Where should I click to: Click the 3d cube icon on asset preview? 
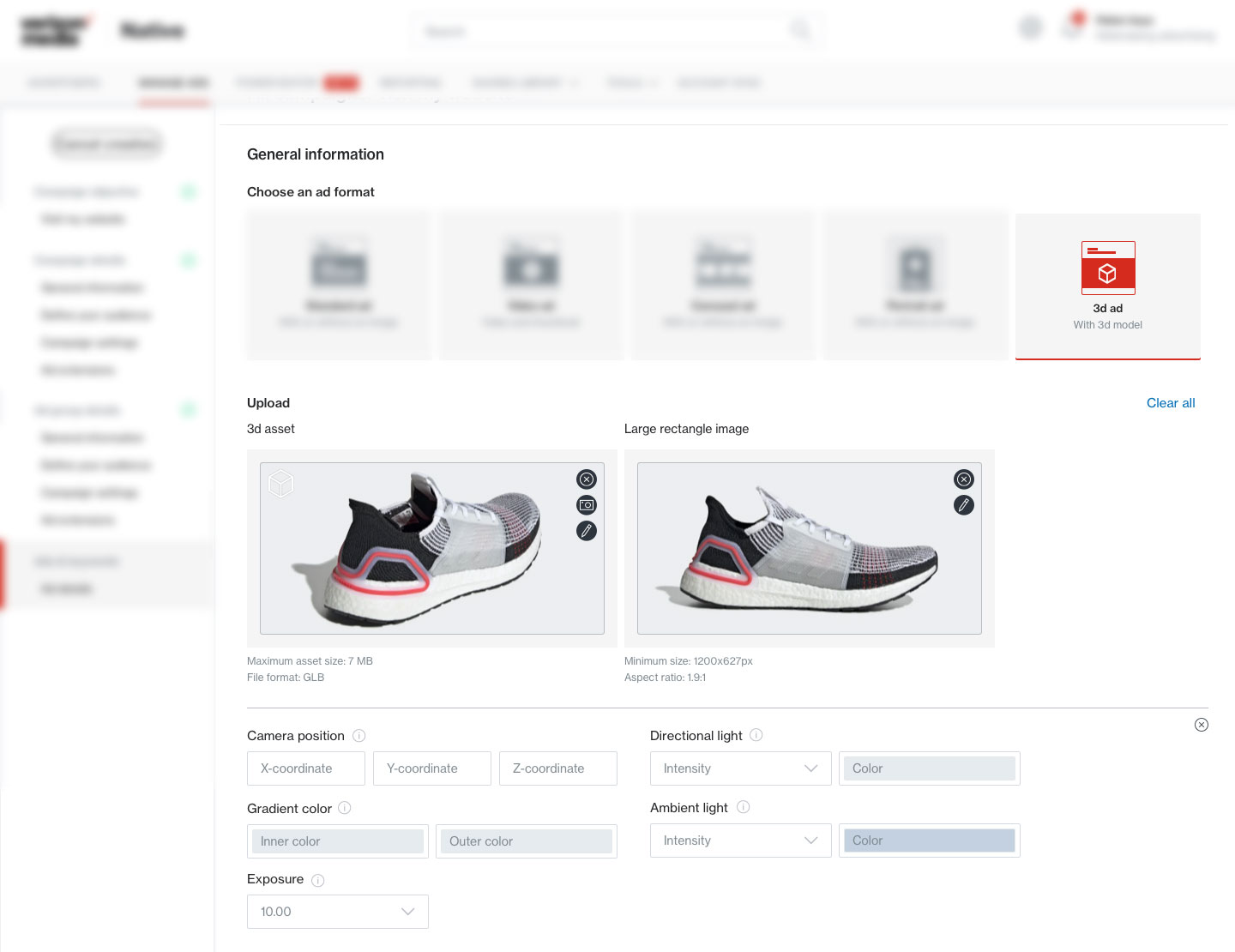(x=281, y=484)
